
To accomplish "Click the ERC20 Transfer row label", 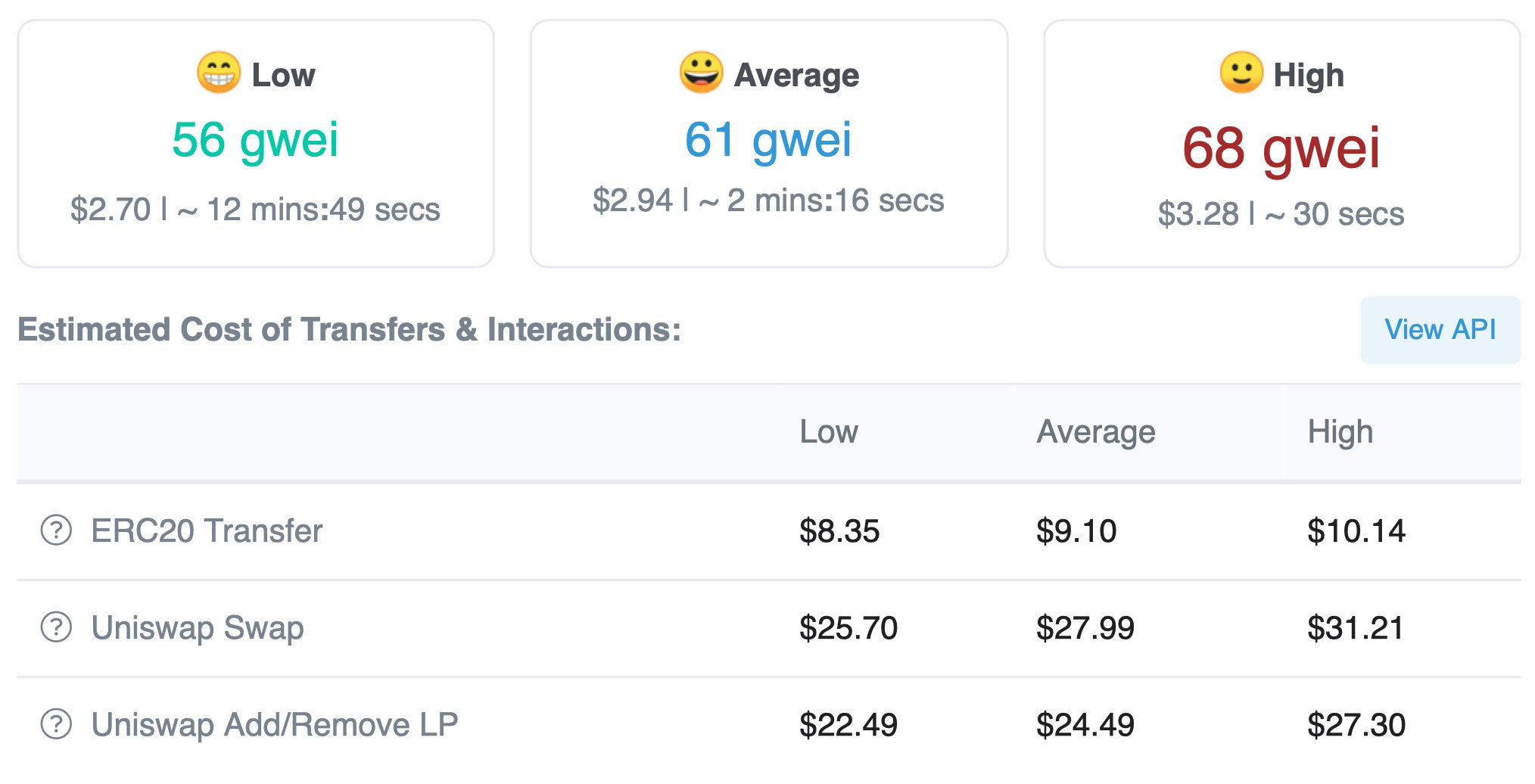I will 207,530.
